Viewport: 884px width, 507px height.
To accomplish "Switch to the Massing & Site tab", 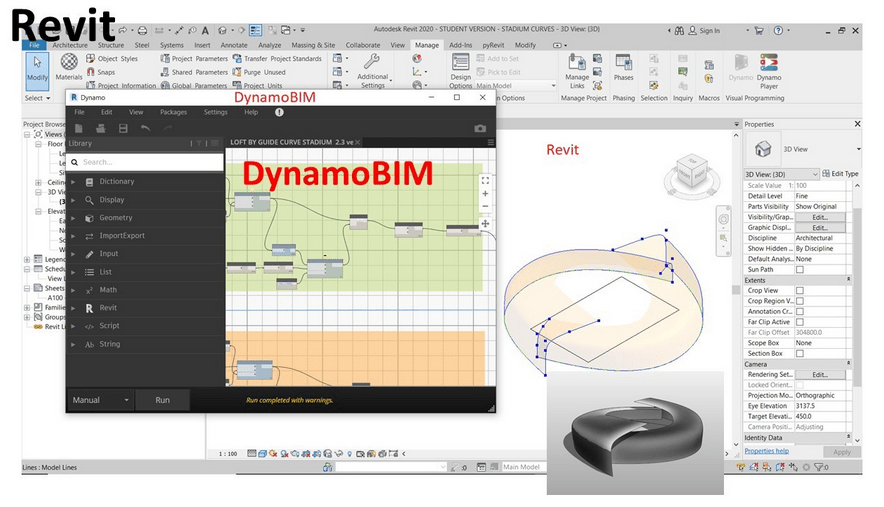I will pyautogui.click(x=314, y=45).
